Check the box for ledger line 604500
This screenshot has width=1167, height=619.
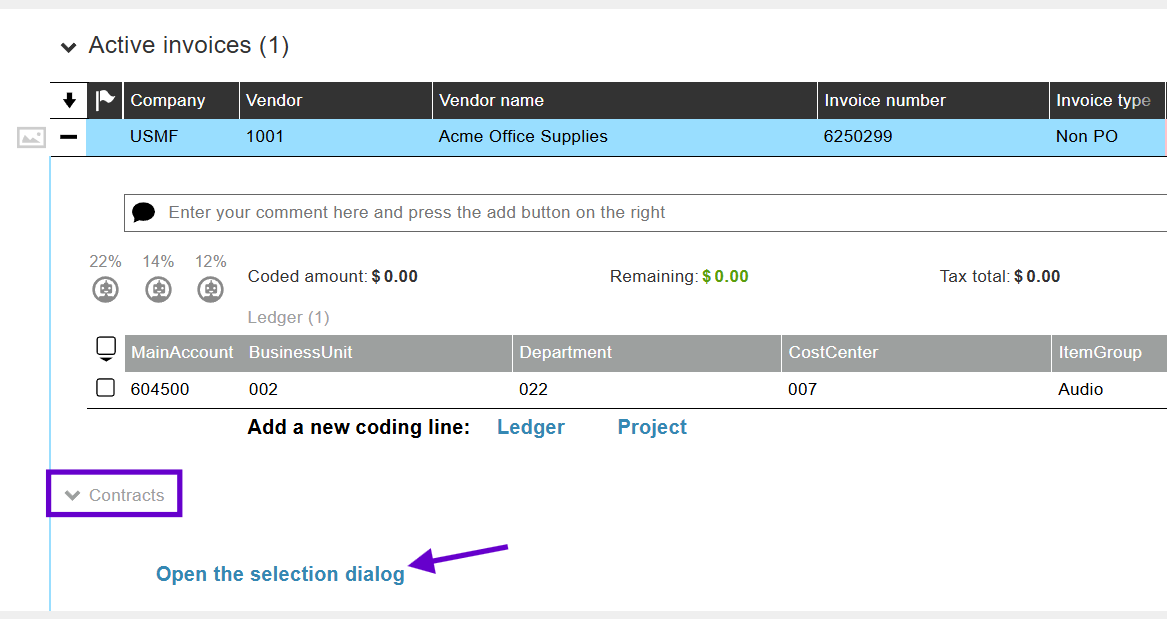tap(106, 388)
